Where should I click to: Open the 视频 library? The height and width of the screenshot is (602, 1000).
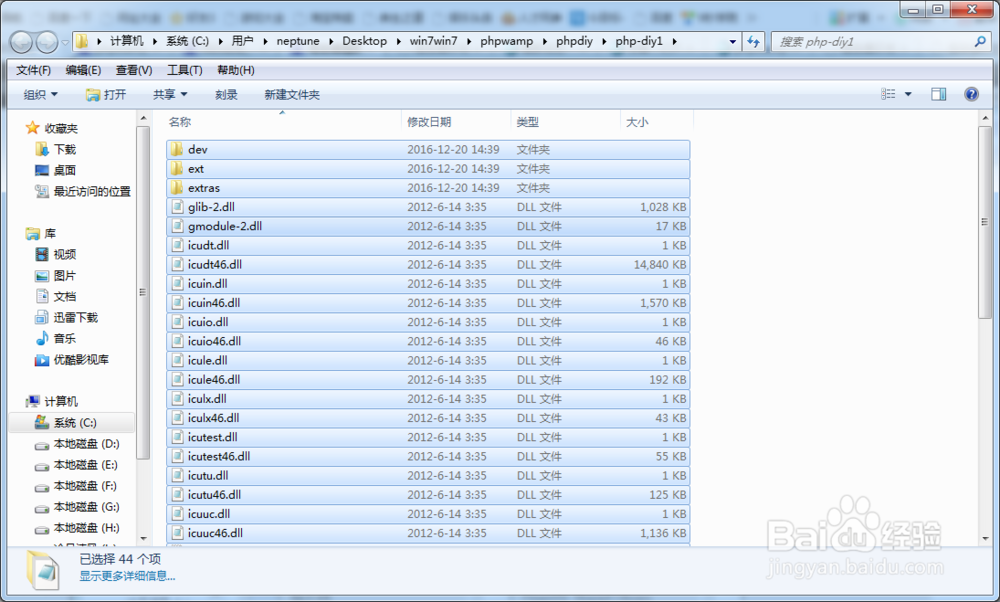tap(64, 254)
